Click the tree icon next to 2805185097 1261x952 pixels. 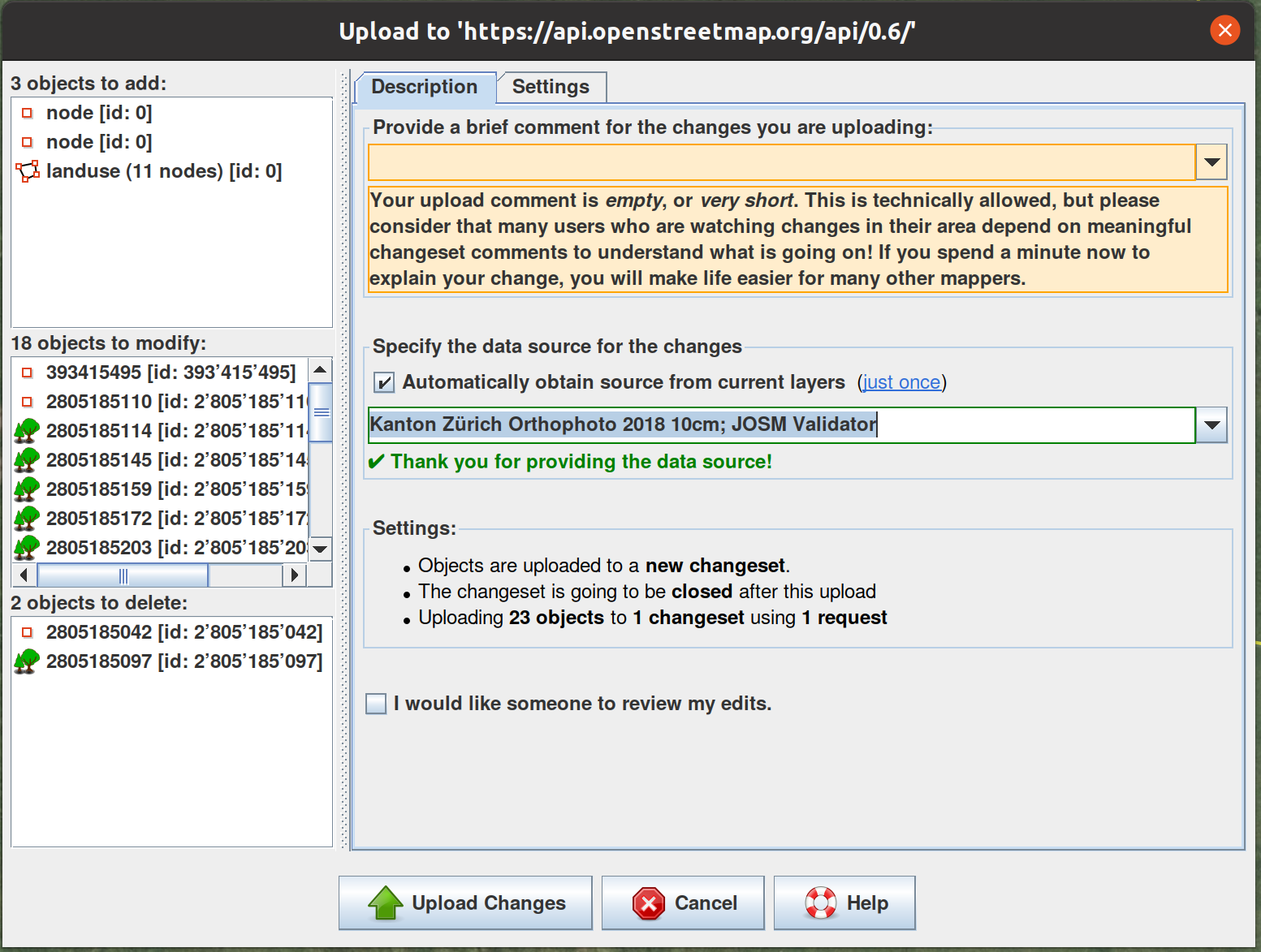click(x=27, y=661)
